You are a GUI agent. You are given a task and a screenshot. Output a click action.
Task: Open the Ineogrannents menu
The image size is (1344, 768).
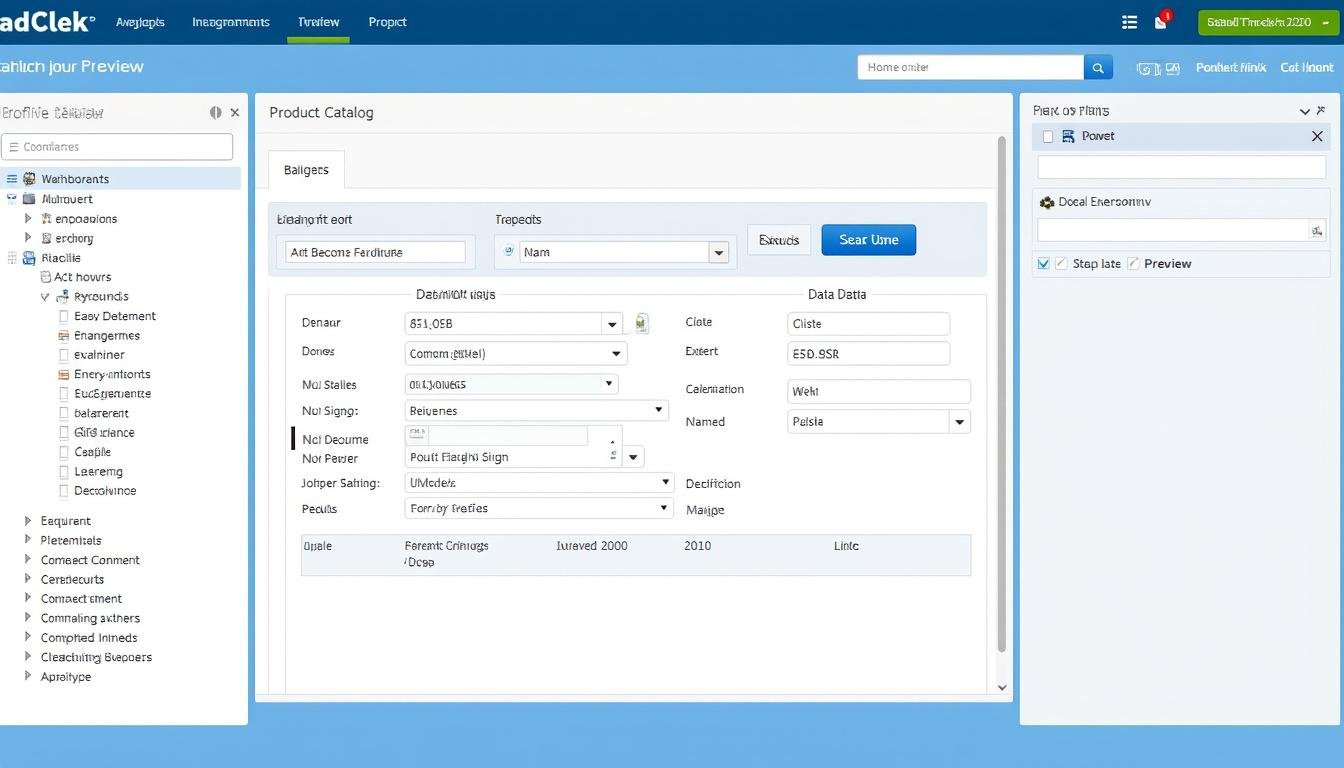(230, 22)
